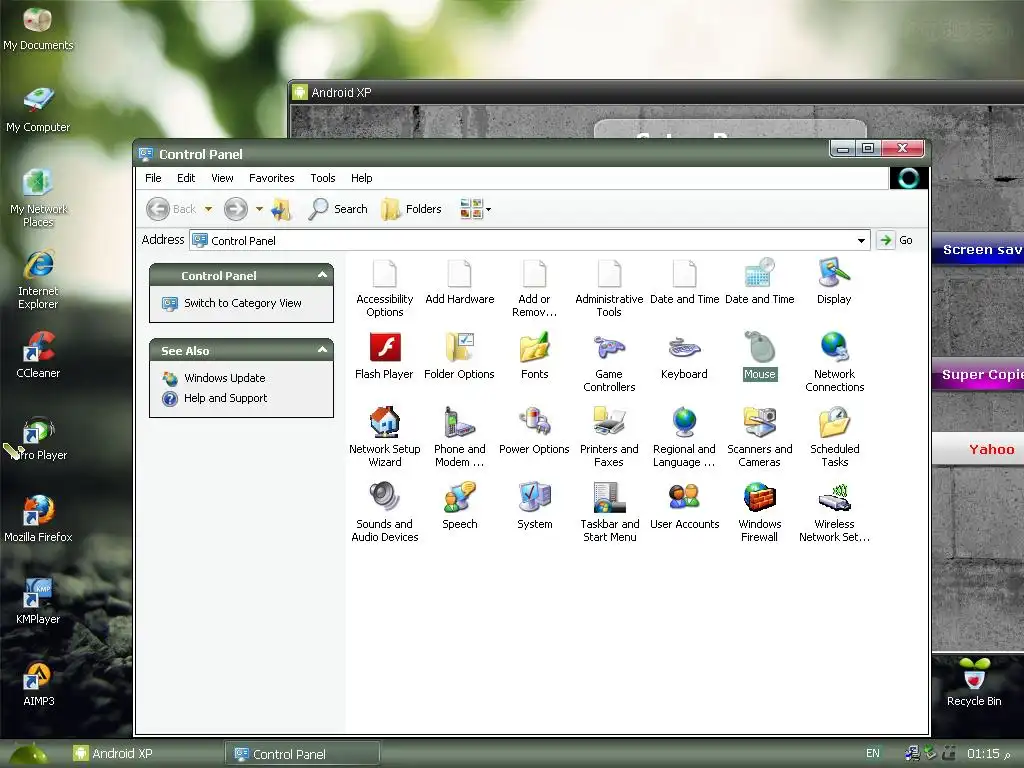Viewport: 1024px width, 768px height.
Task: Open Administrative Tools
Action: 609,288
